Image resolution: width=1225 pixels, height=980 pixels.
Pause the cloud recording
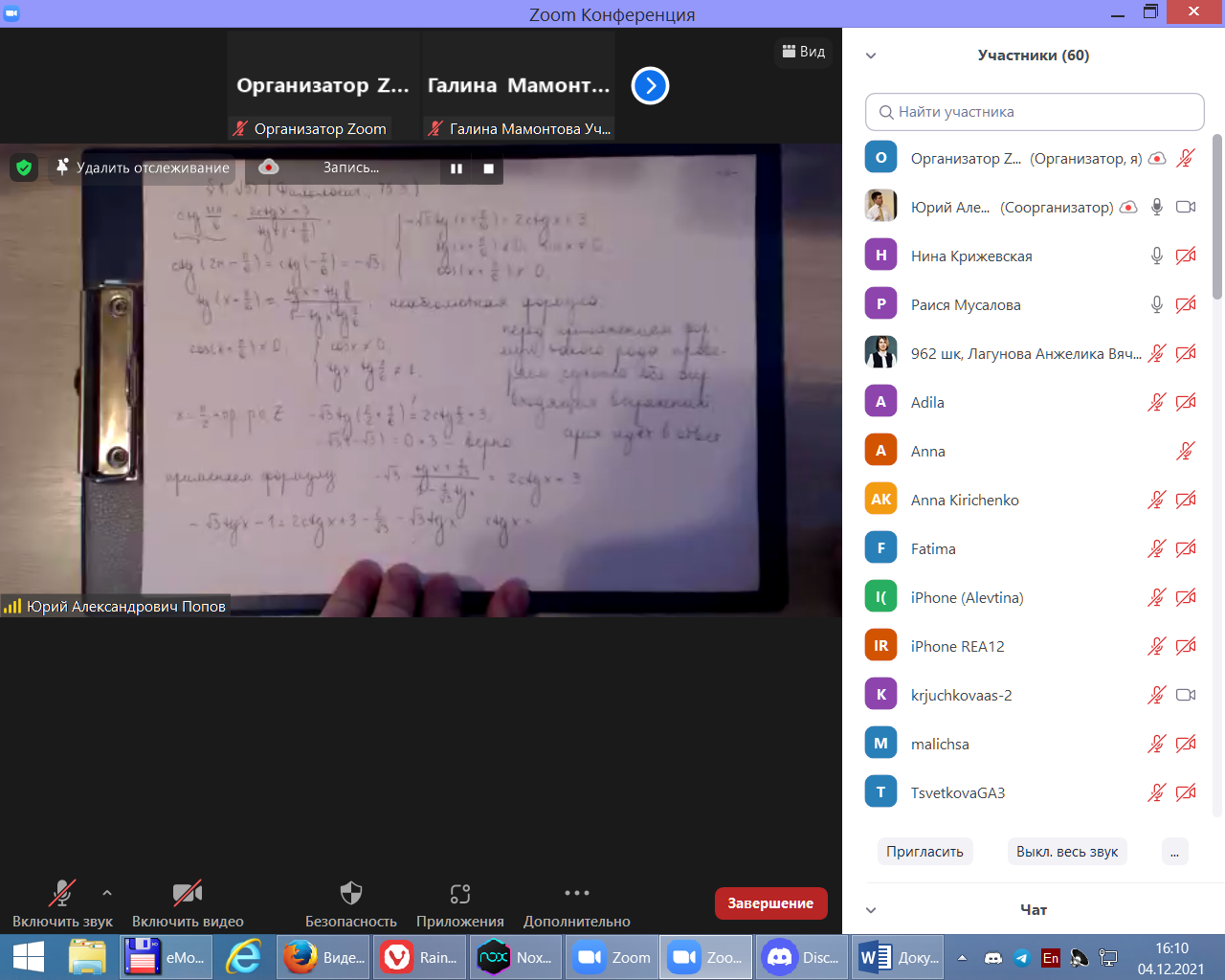(457, 168)
